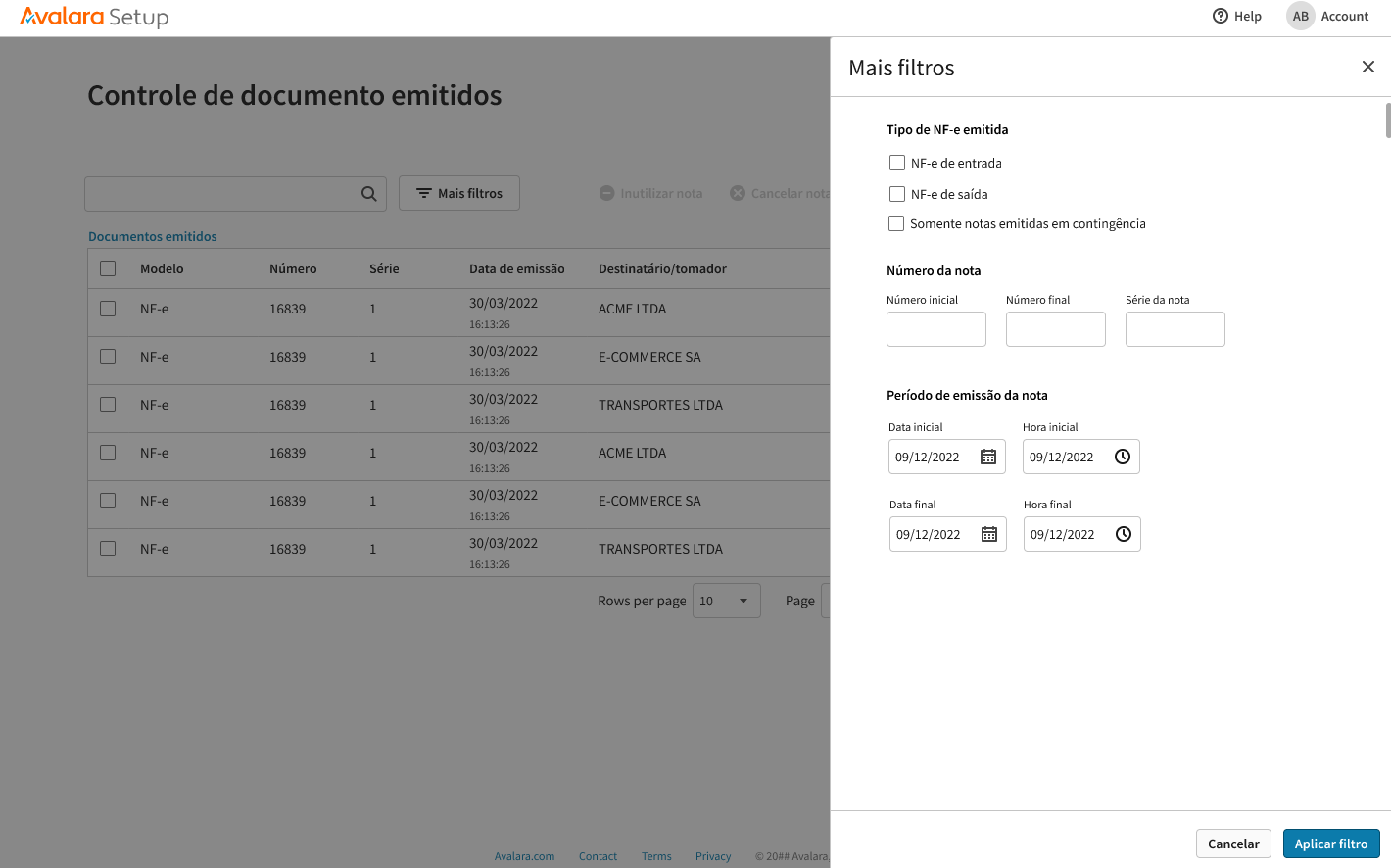
Task: Click the Avalara Setup logo
Action: 94,17
